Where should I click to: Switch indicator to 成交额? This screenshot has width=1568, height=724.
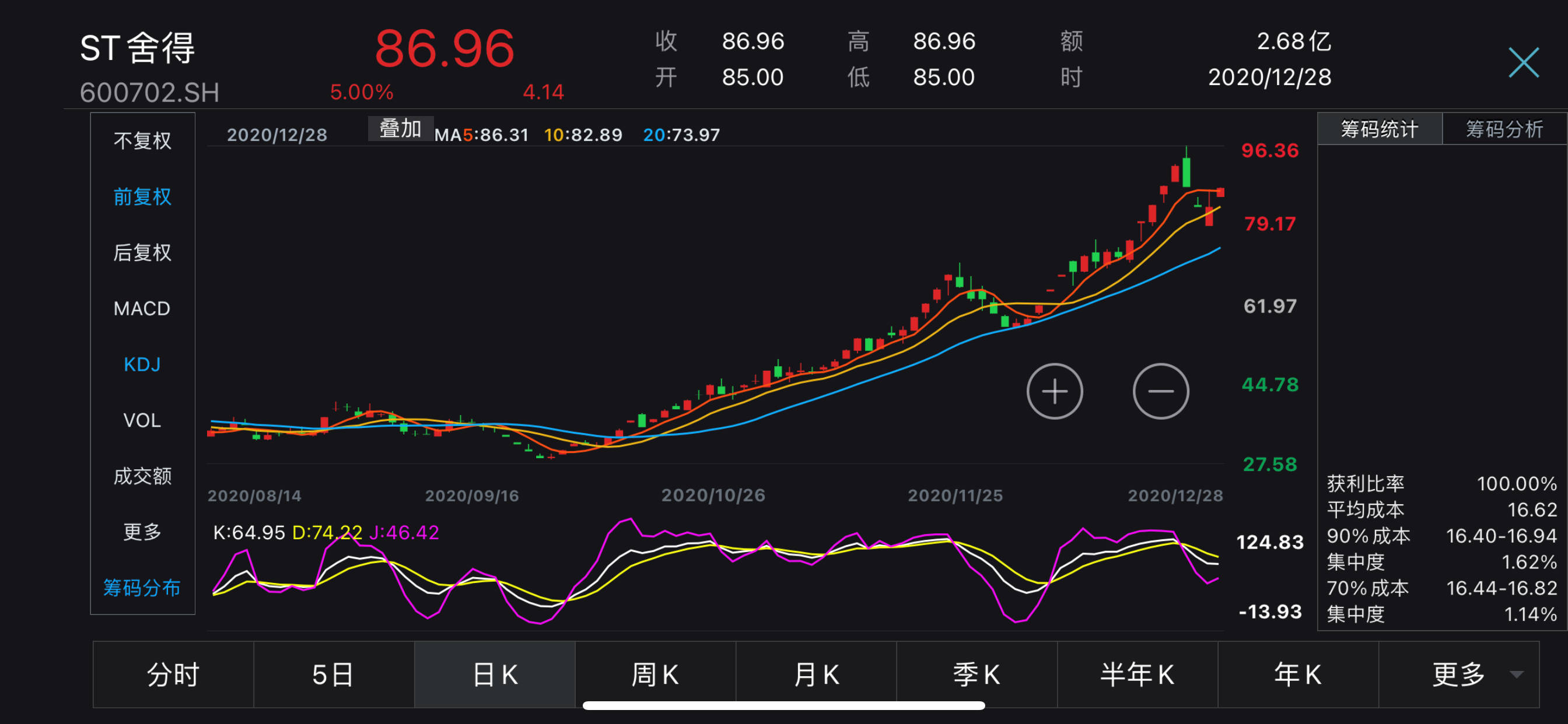(142, 476)
